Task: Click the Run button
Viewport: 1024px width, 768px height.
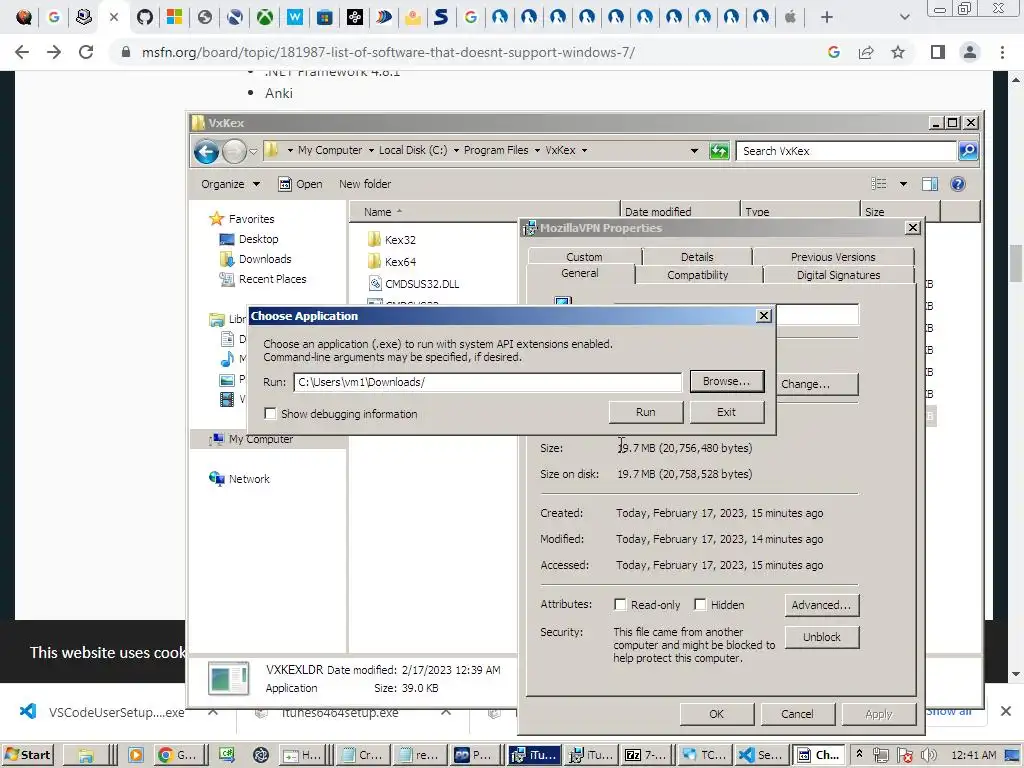Action: click(x=645, y=412)
